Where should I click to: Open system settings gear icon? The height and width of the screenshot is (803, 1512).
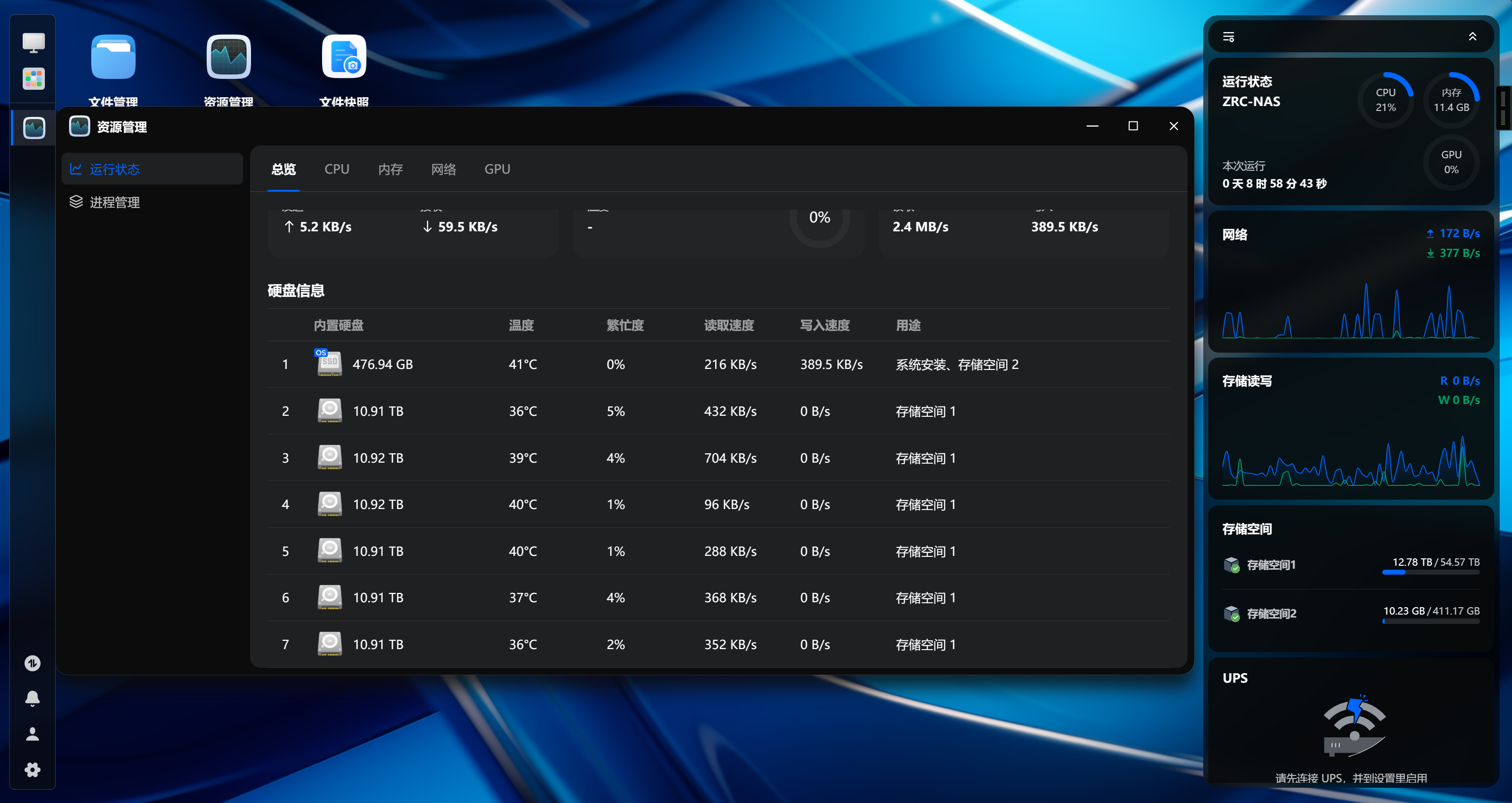point(33,769)
